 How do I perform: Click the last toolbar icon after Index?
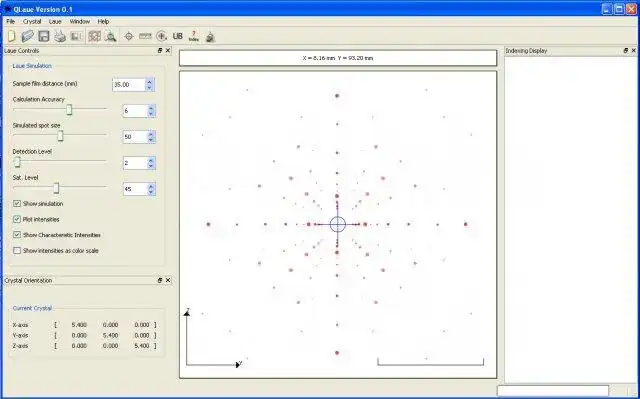pyautogui.click(x=210, y=37)
